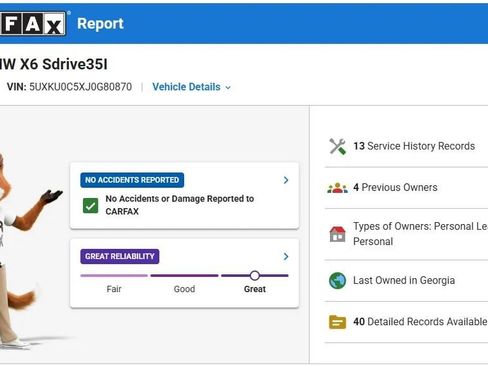Open the Vehicle Details dropdown
Screen dimensions: 488x366
click(x=192, y=87)
